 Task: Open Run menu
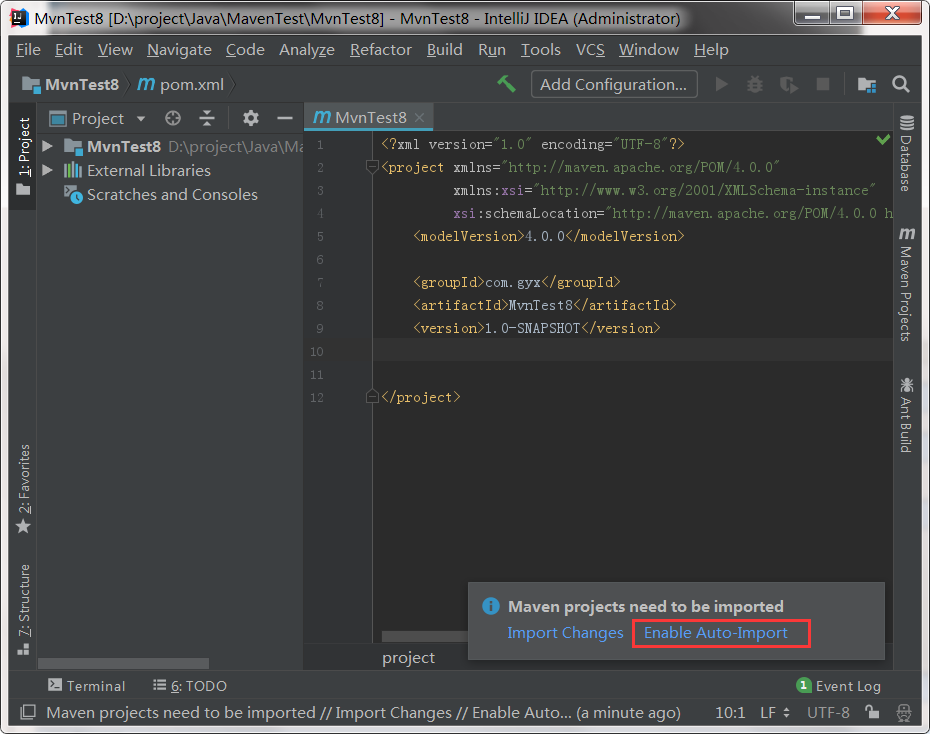pyautogui.click(x=492, y=50)
